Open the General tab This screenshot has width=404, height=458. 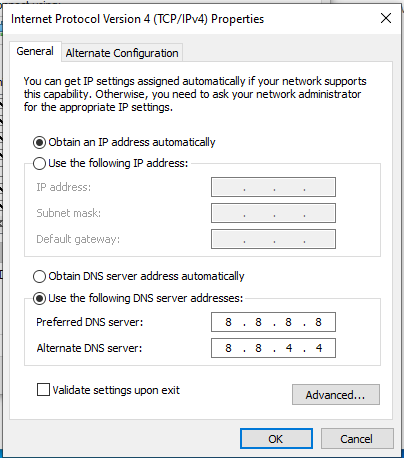[35, 51]
